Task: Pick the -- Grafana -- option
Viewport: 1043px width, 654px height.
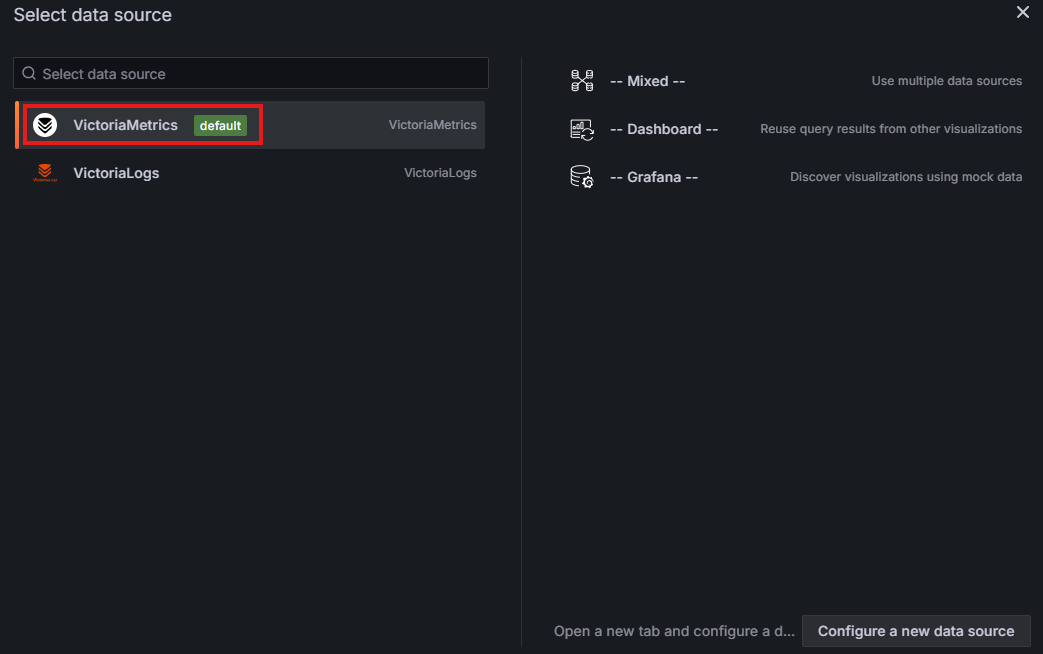Action: pyautogui.click(x=654, y=177)
